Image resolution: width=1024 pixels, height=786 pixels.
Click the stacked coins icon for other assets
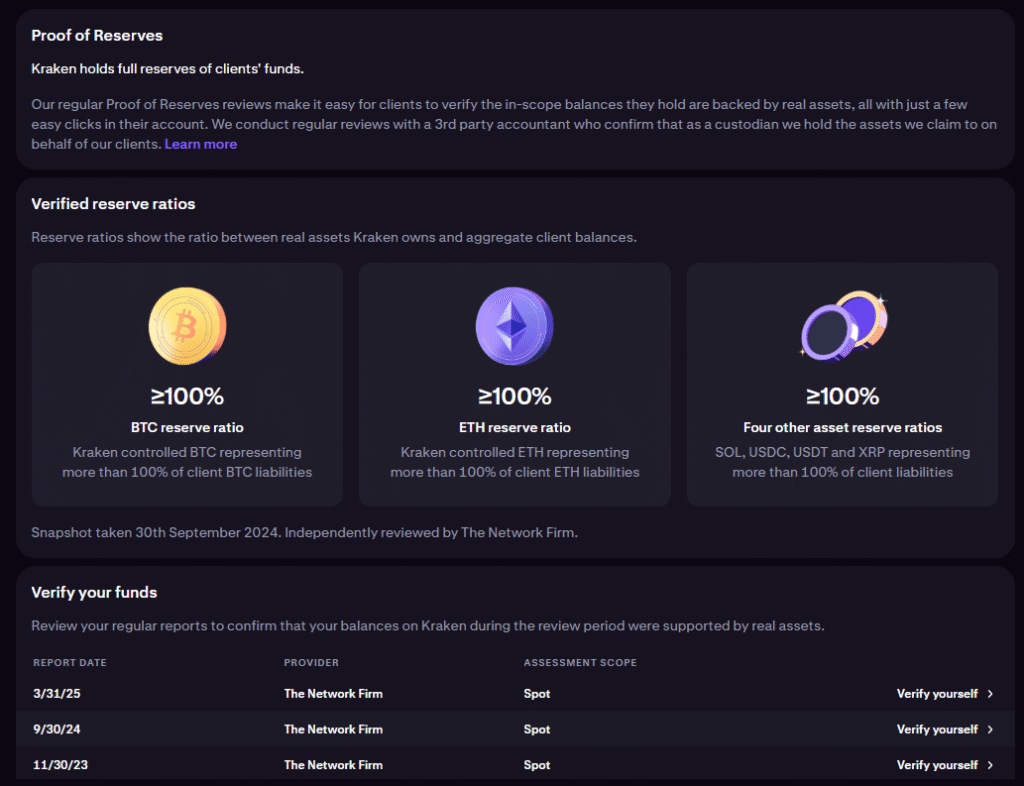pos(842,325)
